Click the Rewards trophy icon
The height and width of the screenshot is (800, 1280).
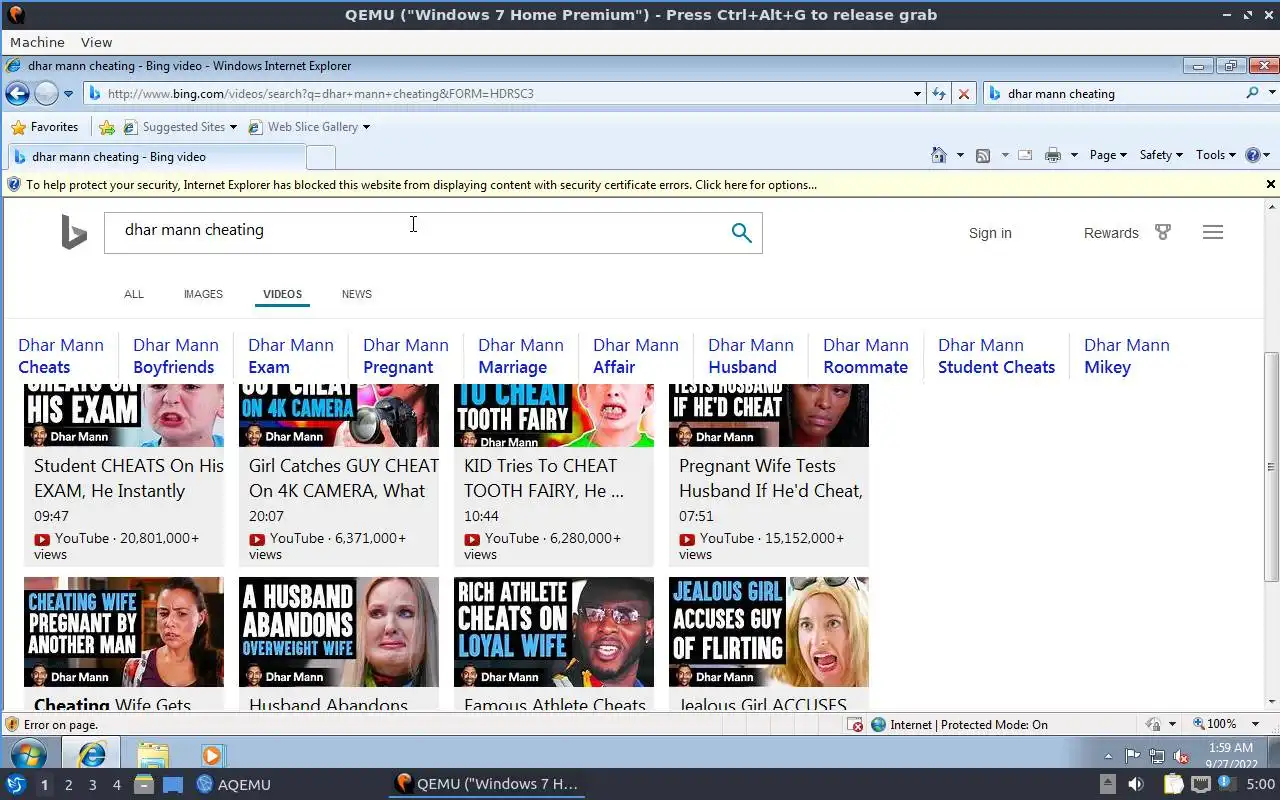(x=1163, y=232)
